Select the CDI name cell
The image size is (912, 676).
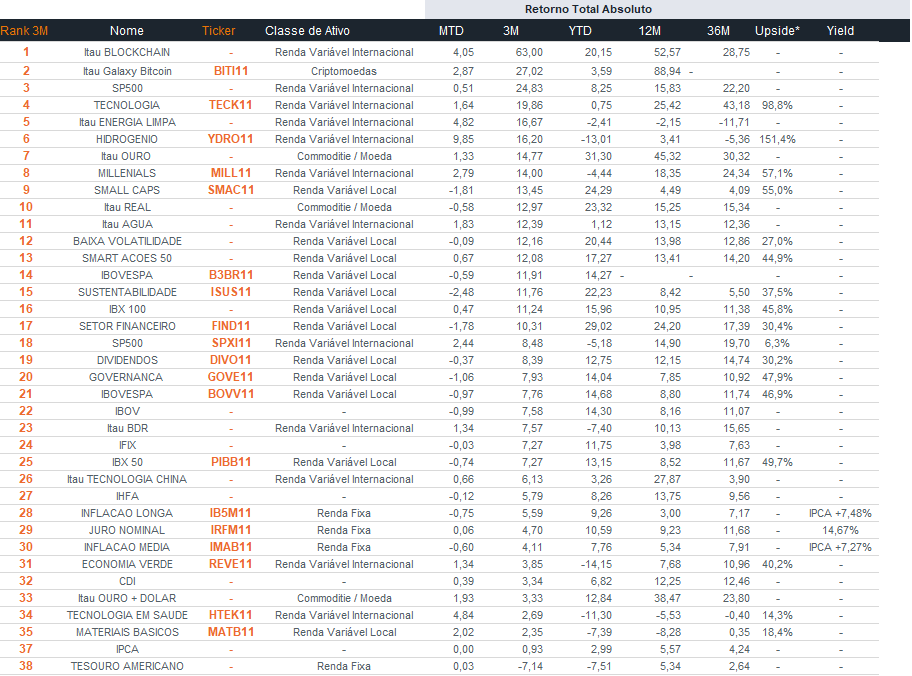[x=127, y=581]
